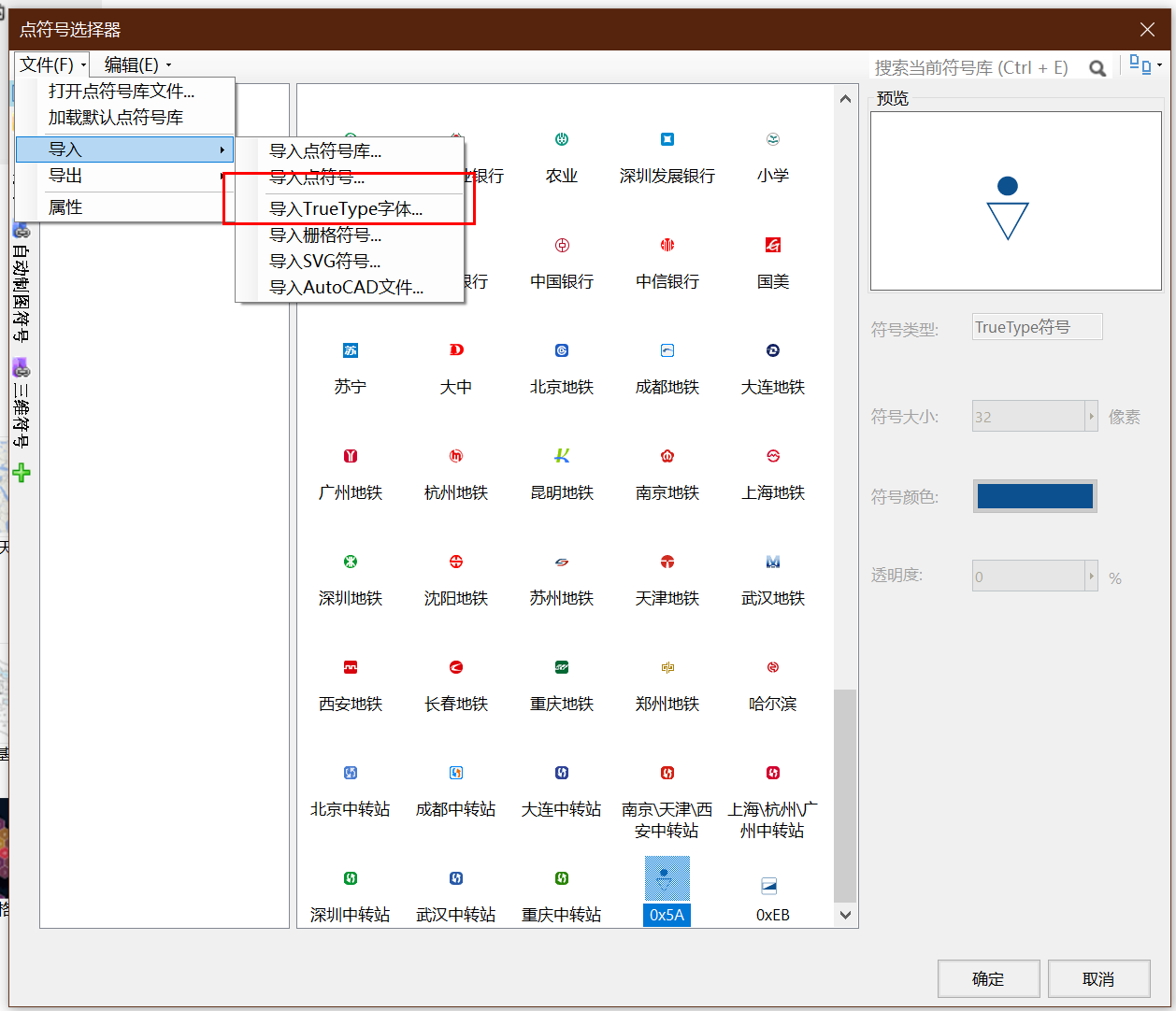Select the 苏宁 symbol icon
Image resolution: width=1176 pixels, height=1011 pixels.
(351, 350)
